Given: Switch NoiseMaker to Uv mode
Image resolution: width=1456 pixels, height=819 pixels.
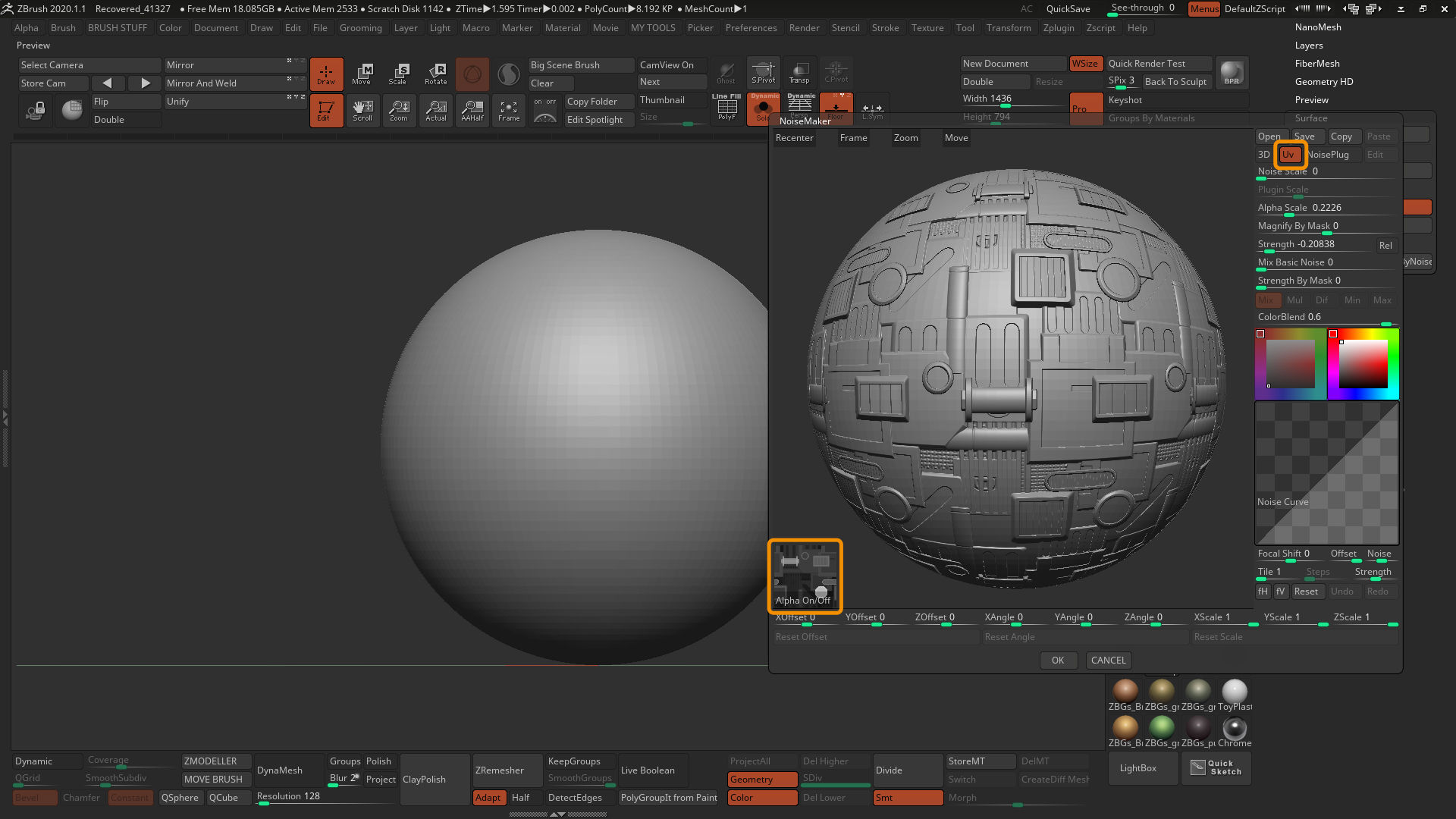Looking at the screenshot, I should 1289,155.
